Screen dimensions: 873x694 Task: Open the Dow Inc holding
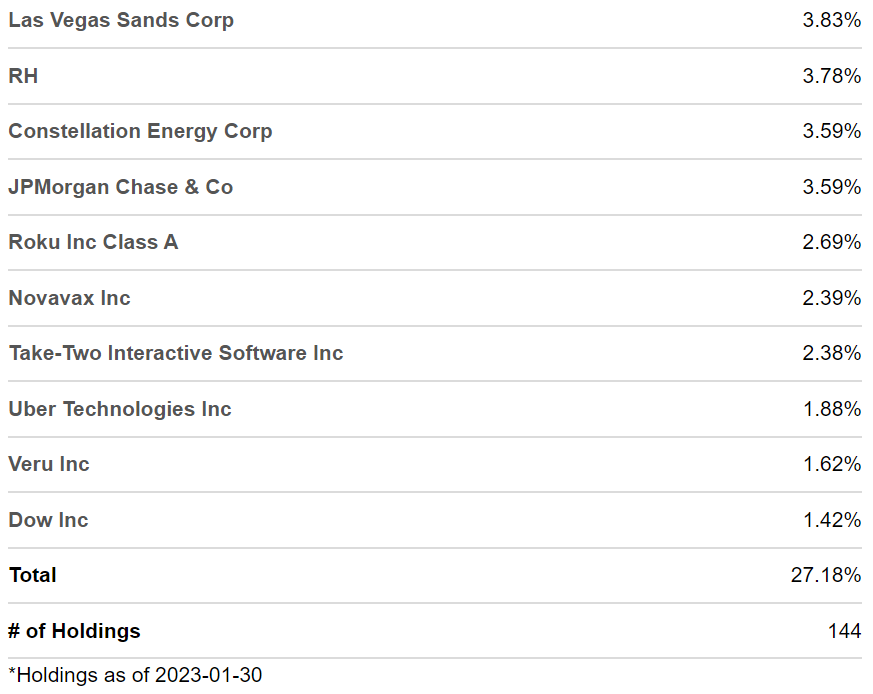pyautogui.click(x=48, y=520)
